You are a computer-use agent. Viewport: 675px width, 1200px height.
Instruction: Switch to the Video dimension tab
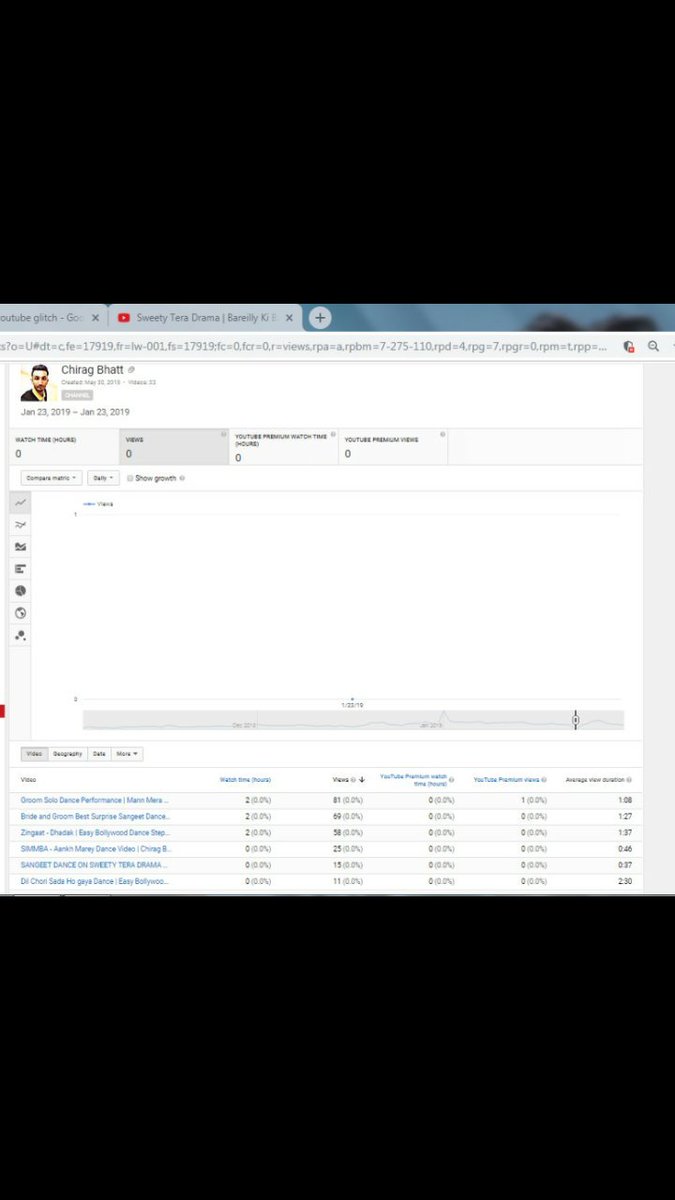click(34, 753)
